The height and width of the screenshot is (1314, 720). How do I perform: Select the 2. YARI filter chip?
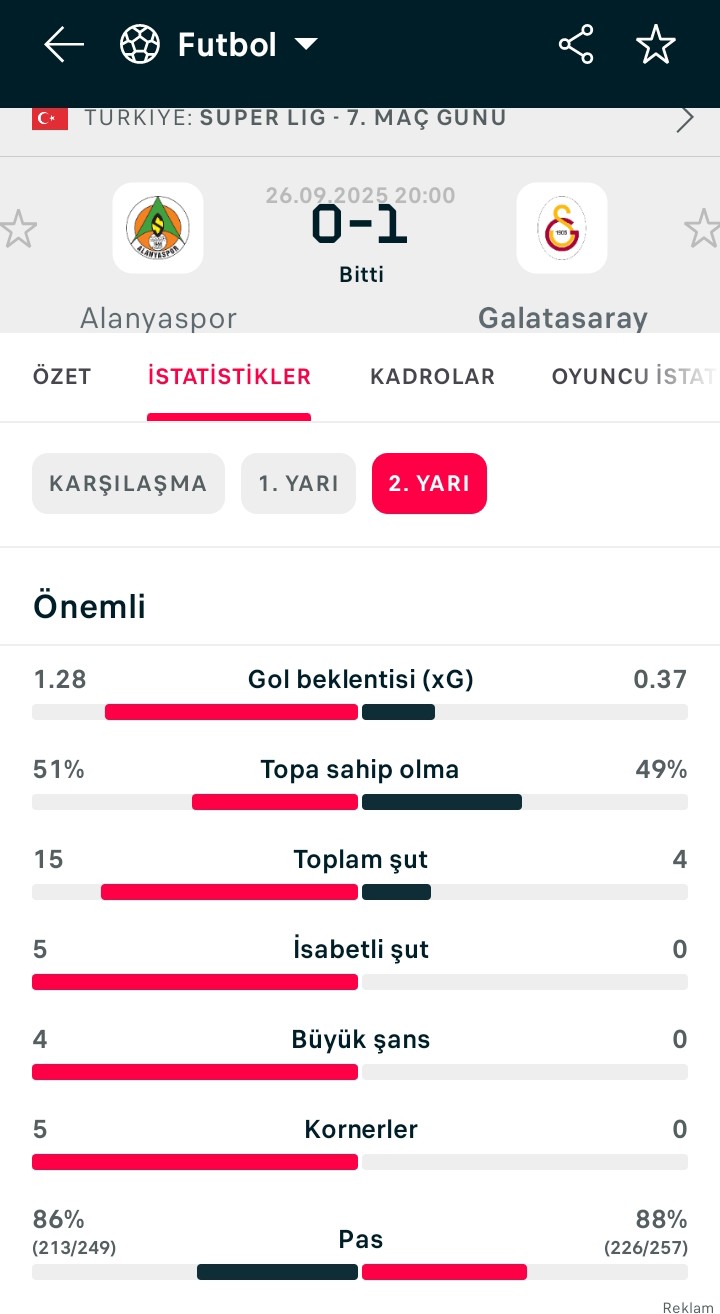point(429,484)
